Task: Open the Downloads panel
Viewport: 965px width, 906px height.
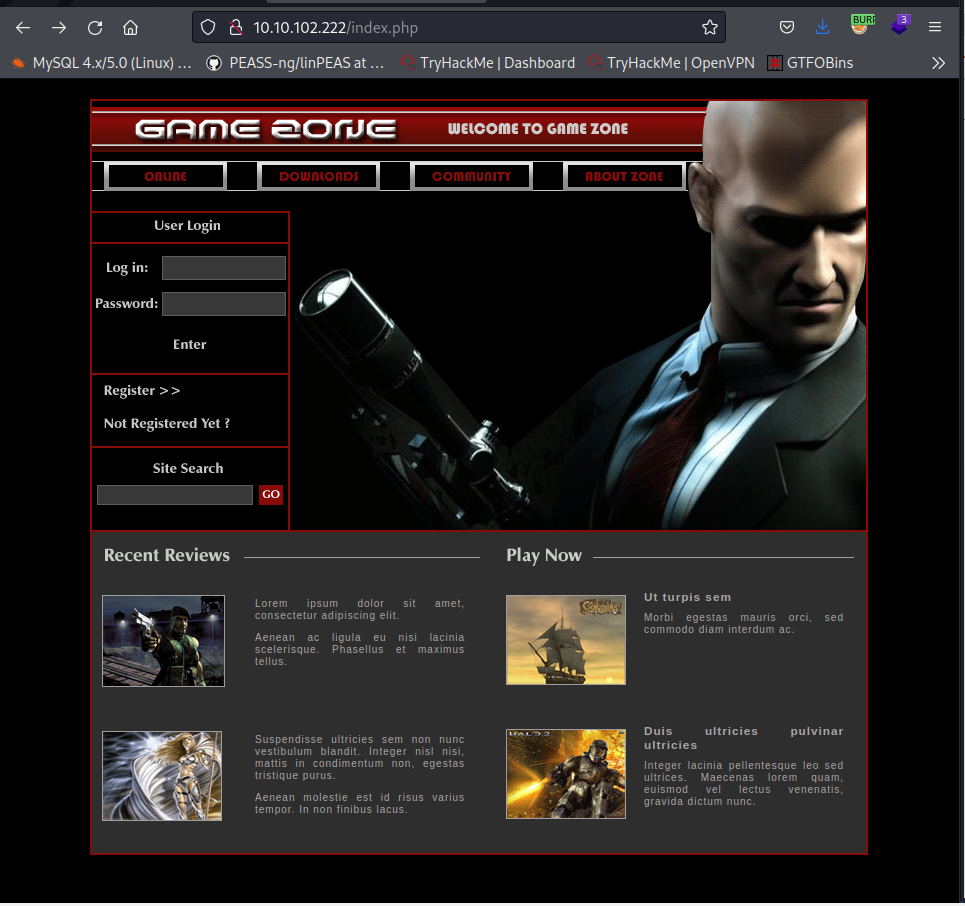Action: [822, 27]
